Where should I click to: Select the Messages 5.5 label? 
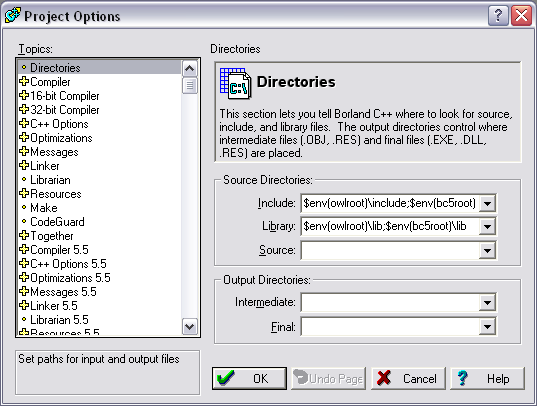63,292
